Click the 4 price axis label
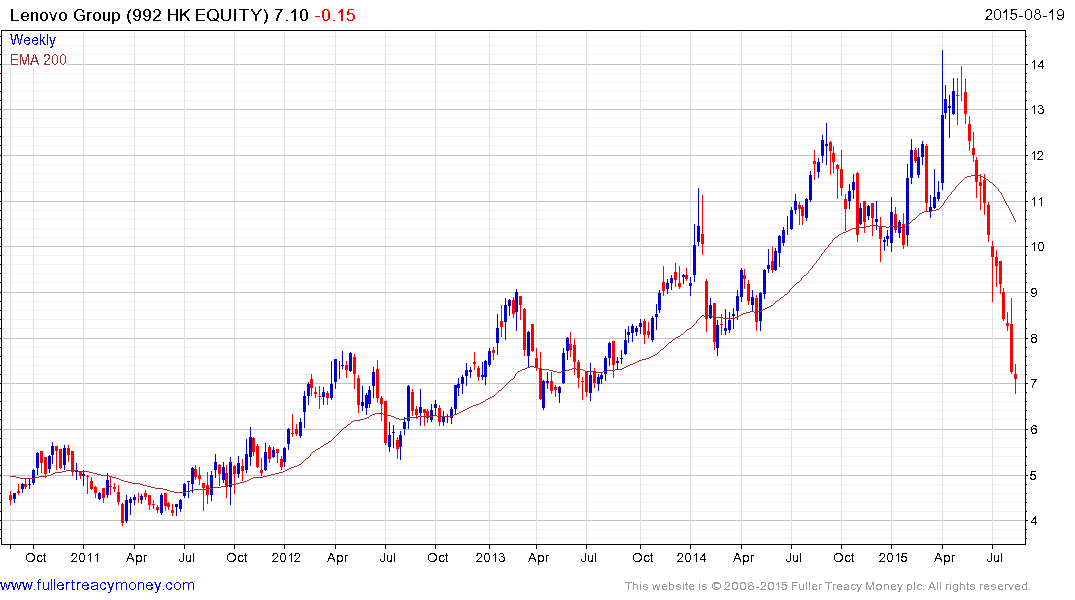 tap(1034, 521)
